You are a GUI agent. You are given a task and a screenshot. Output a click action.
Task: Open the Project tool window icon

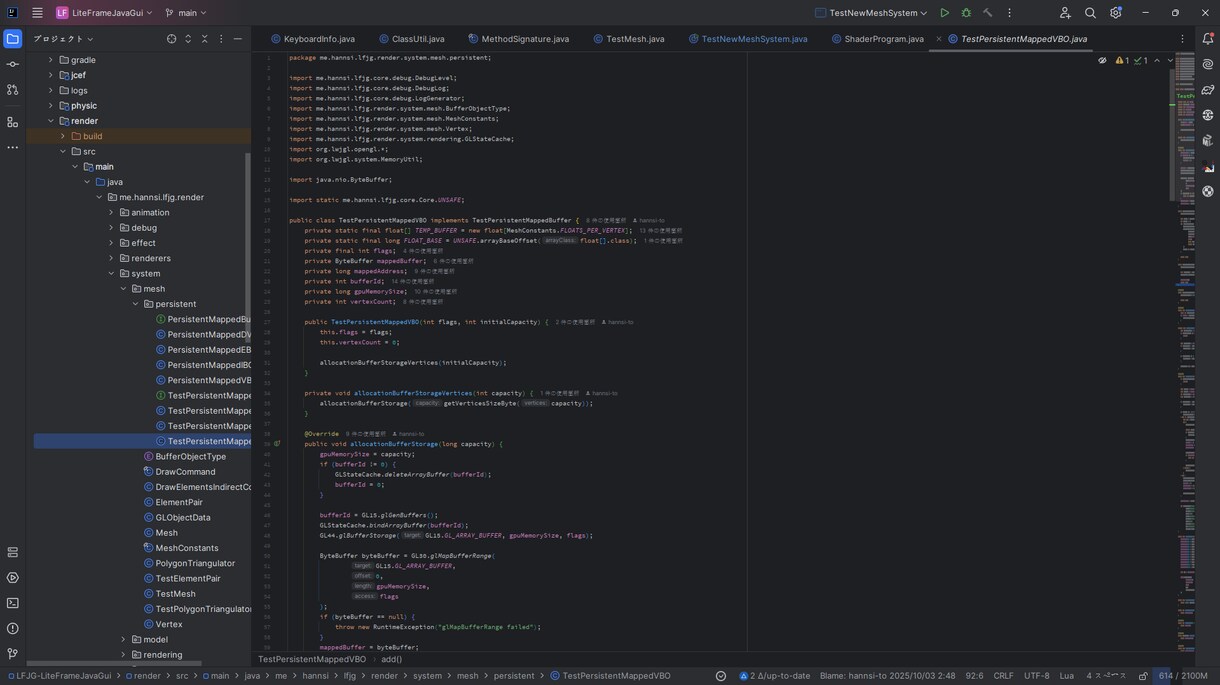[x=12, y=39]
